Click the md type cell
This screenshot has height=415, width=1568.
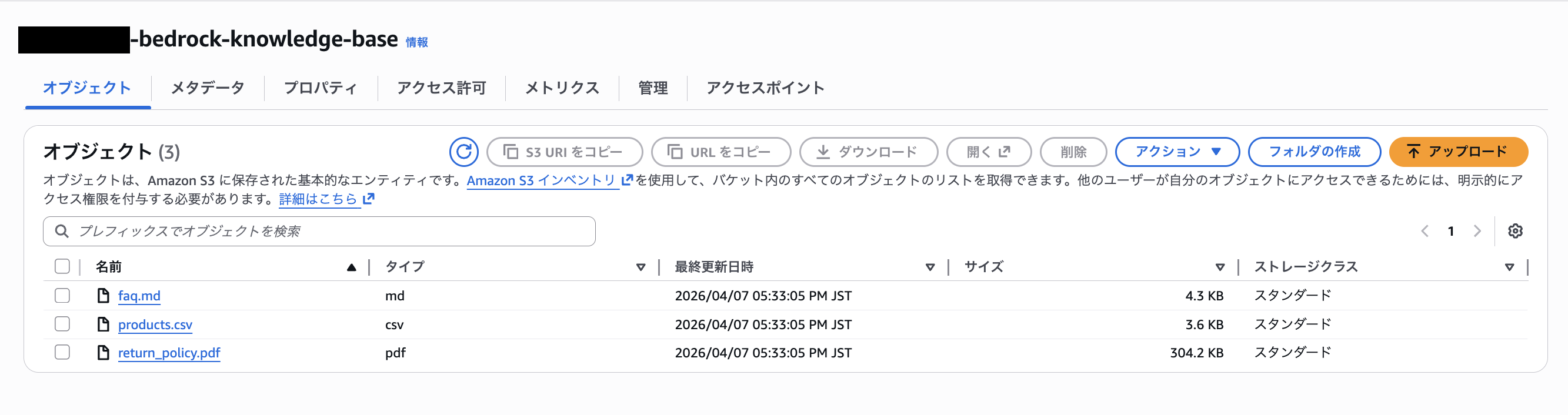click(x=395, y=296)
